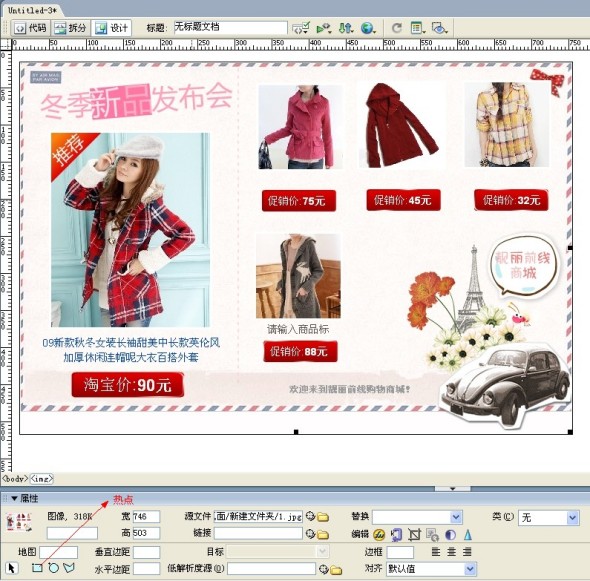
Task: Click the 源文件 source path field
Action: (x=258, y=517)
